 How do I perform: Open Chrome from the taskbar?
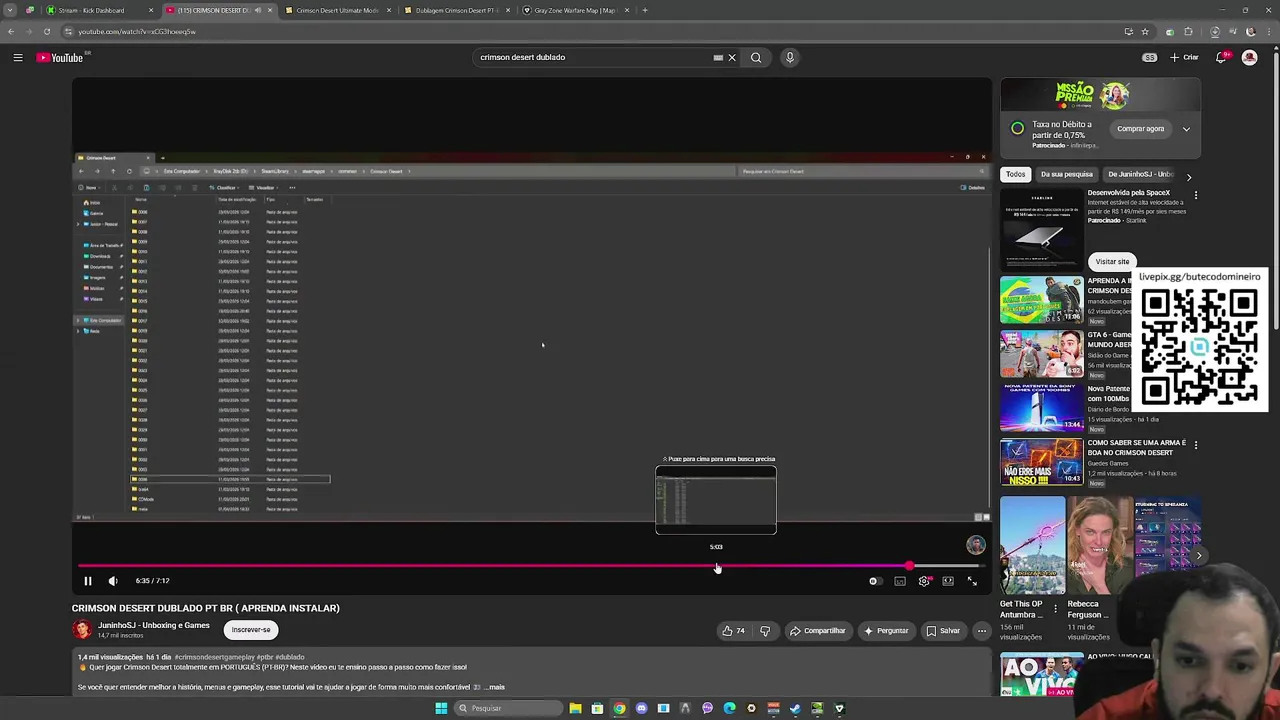click(x=619, y=708)
